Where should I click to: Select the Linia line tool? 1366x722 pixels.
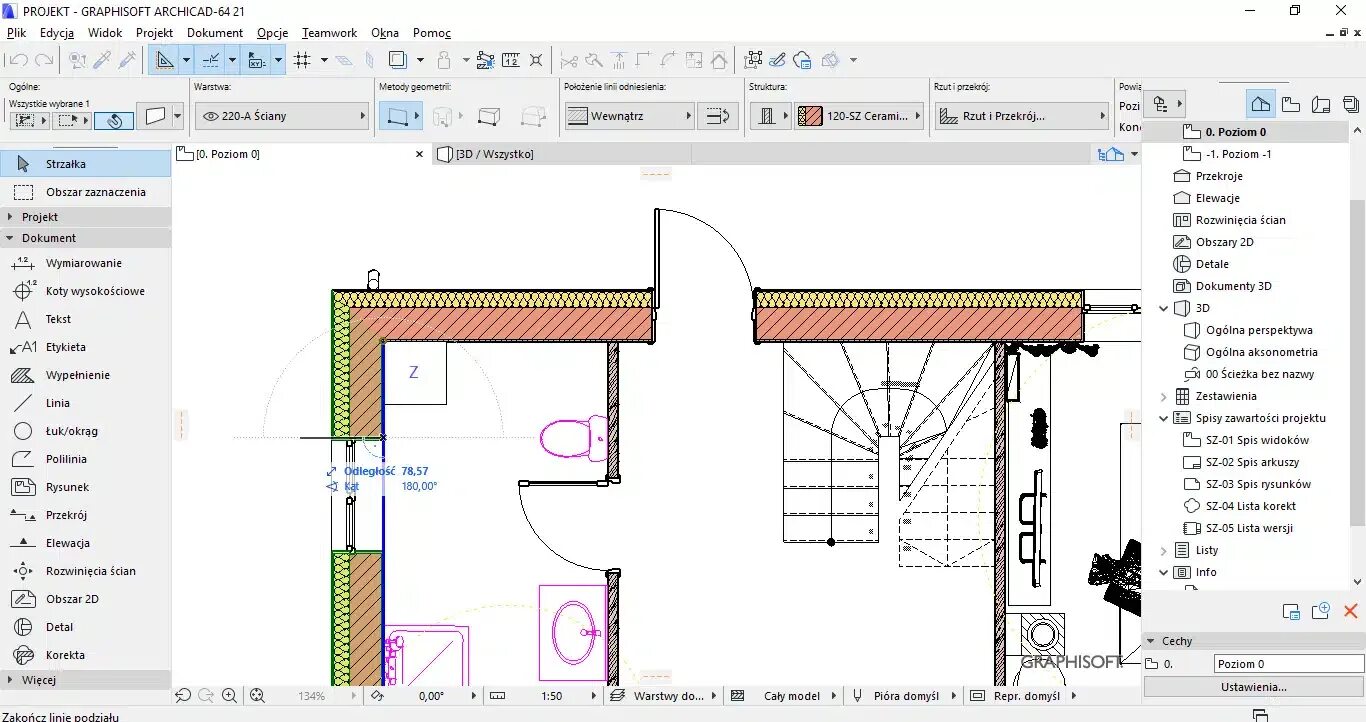click(85, 403)
